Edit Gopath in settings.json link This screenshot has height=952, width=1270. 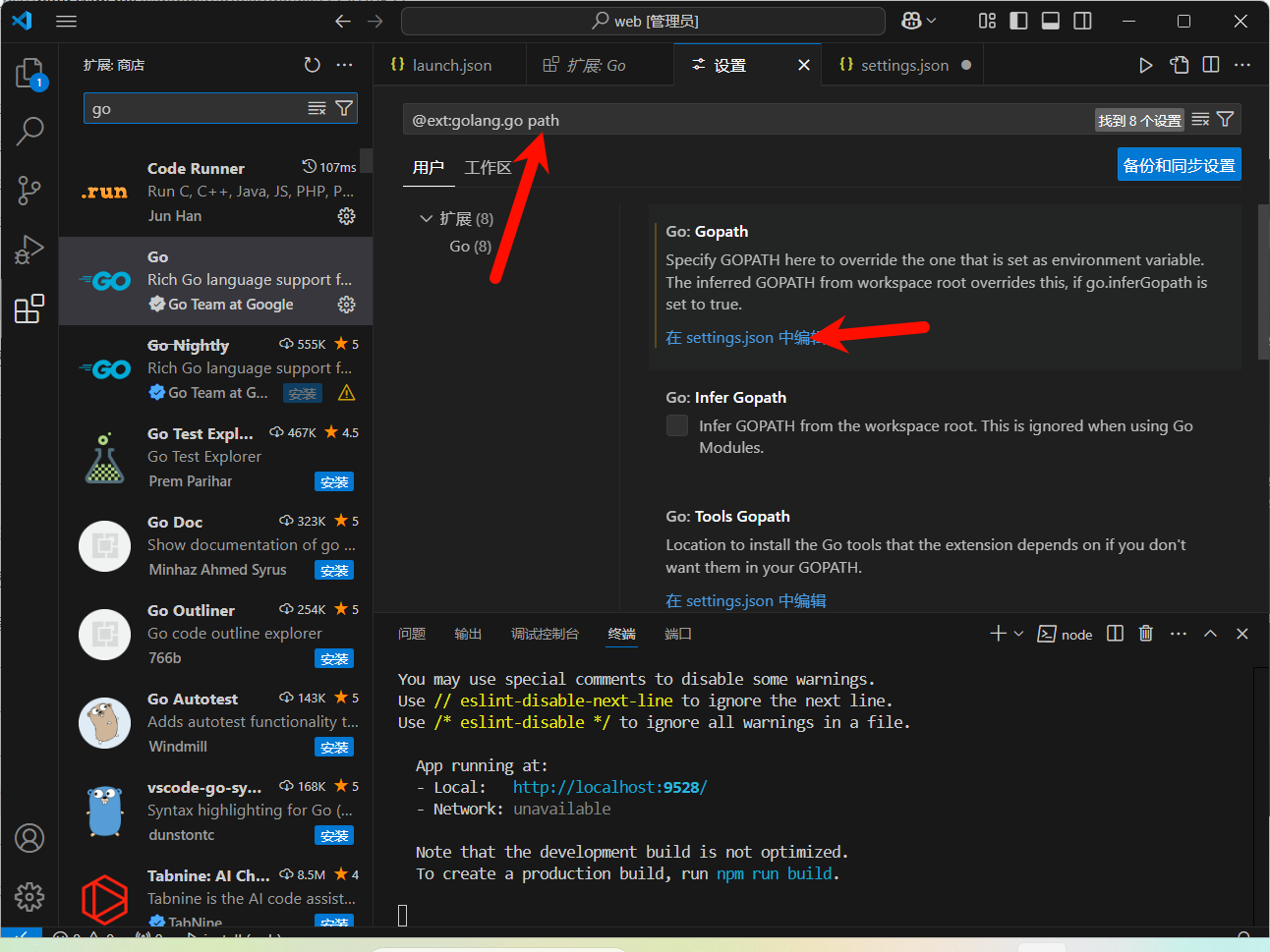tap(745, 337)
